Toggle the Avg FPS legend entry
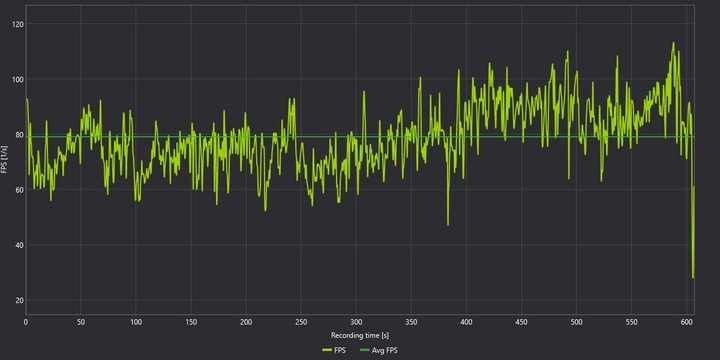This screenshot has height=360, width=720. pyautogui.click(x=378, y=350)
